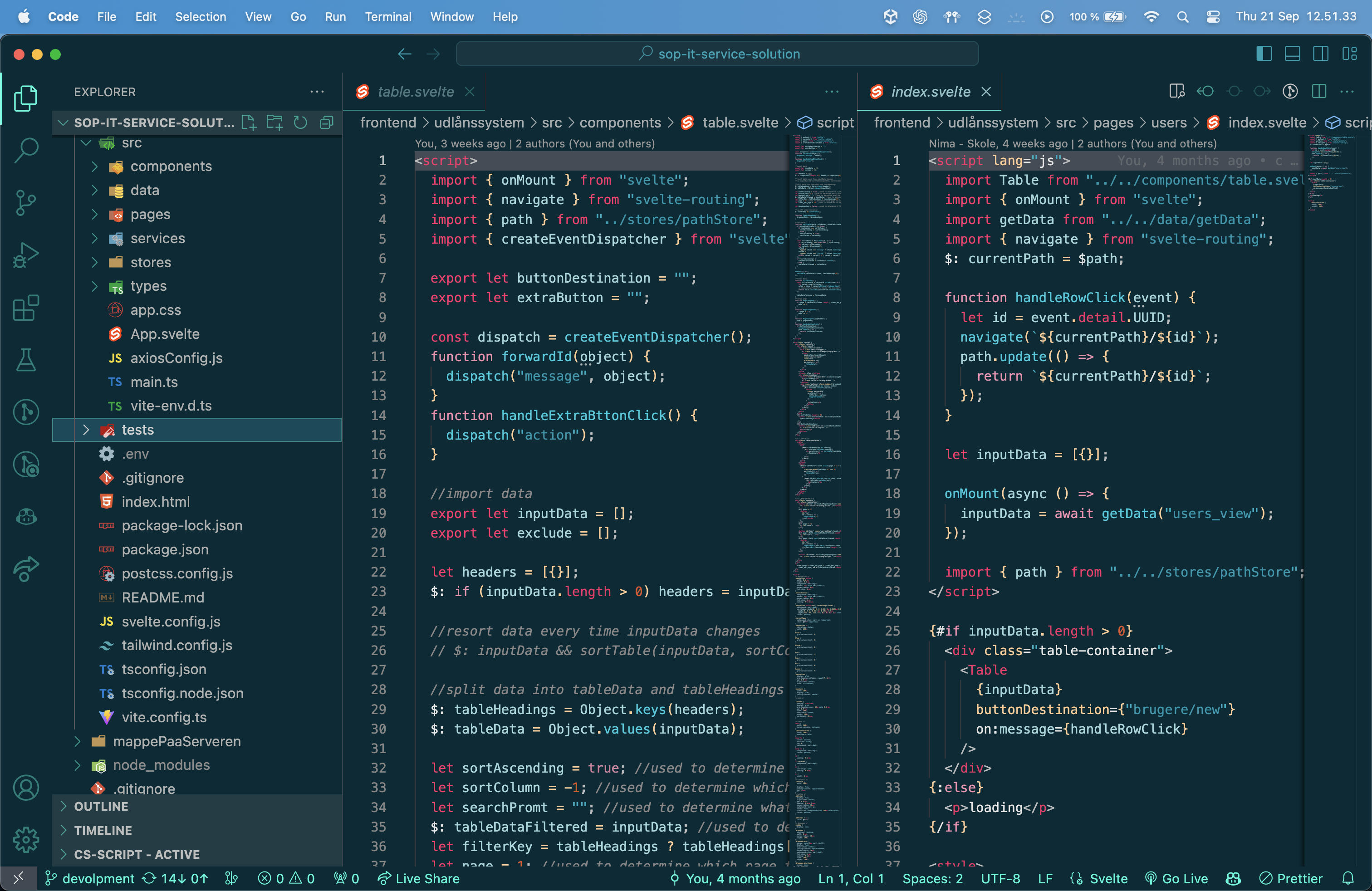The height and width of the screenshot is (891, 1372).
Task: Open Spotlight search in macOS menu bar
Action: pos(1183,17)
